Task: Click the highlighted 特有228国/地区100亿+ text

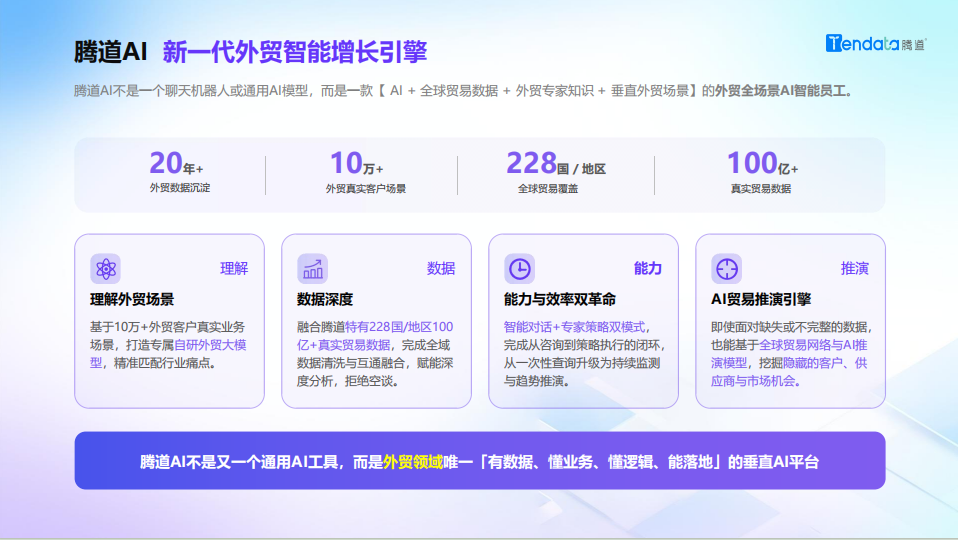Action: point(375,336)
